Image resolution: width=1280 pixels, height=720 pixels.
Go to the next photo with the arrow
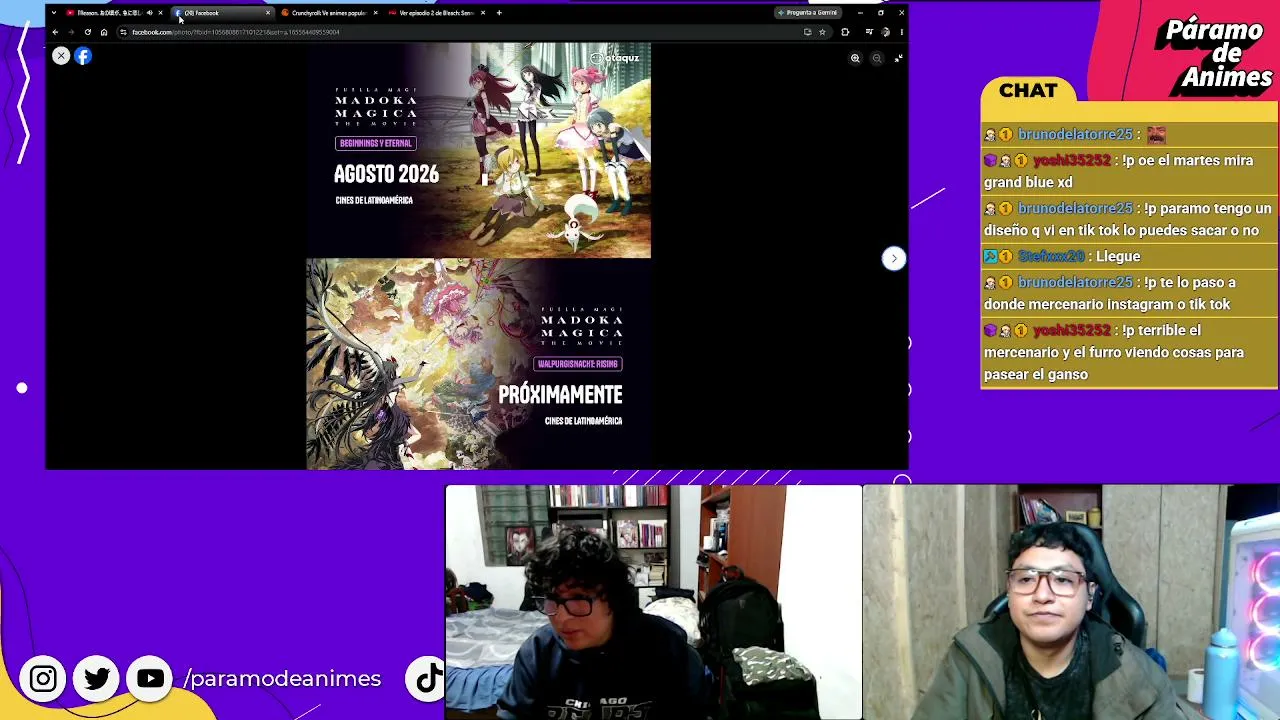[x=894, y=258]
